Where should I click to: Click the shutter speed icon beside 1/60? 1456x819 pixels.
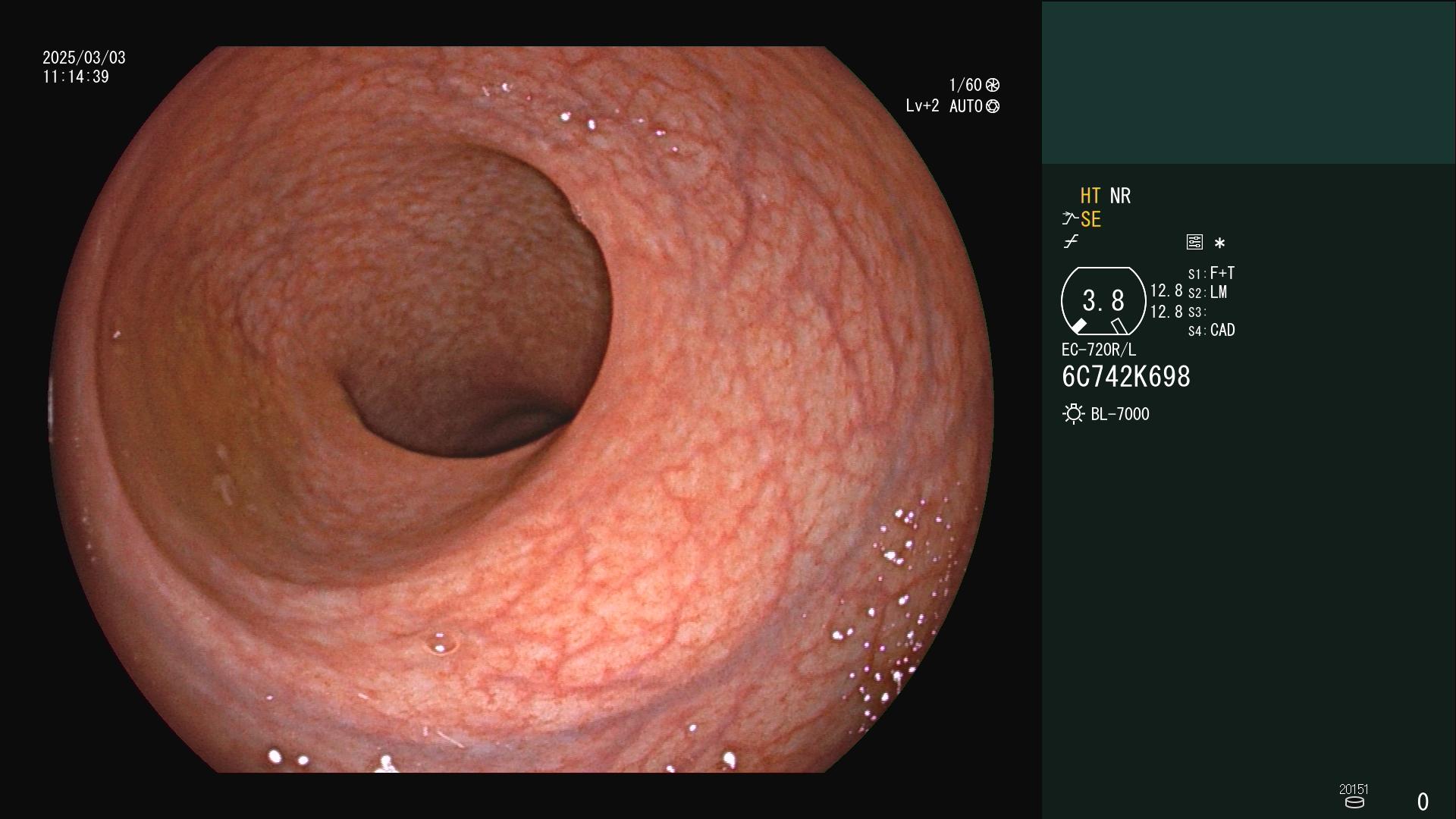pos(993,85)
